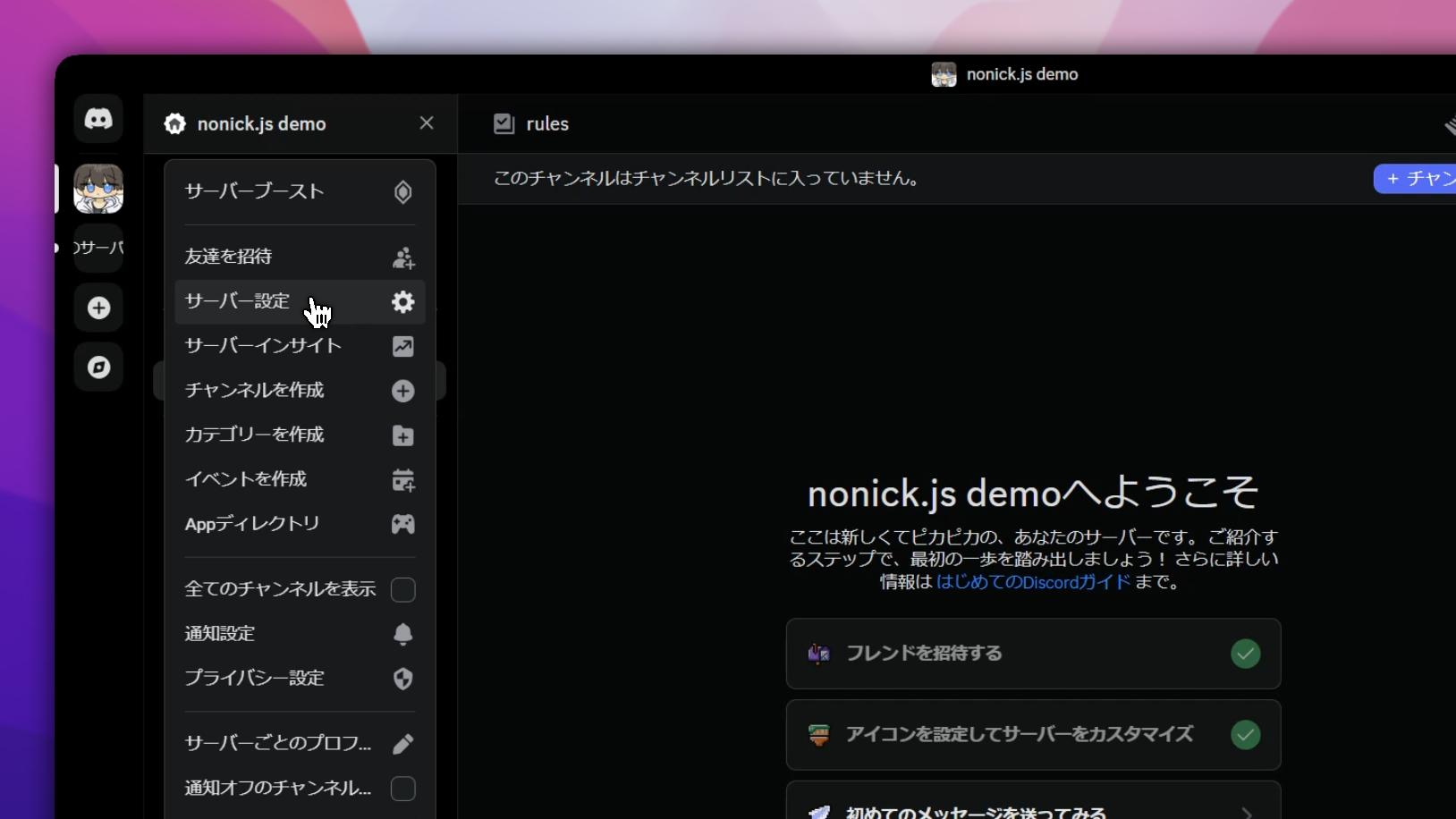Click the blue + チャン add channel button
The width and height of the screenshot is (1456, 819).
[x=1415, y=179]
